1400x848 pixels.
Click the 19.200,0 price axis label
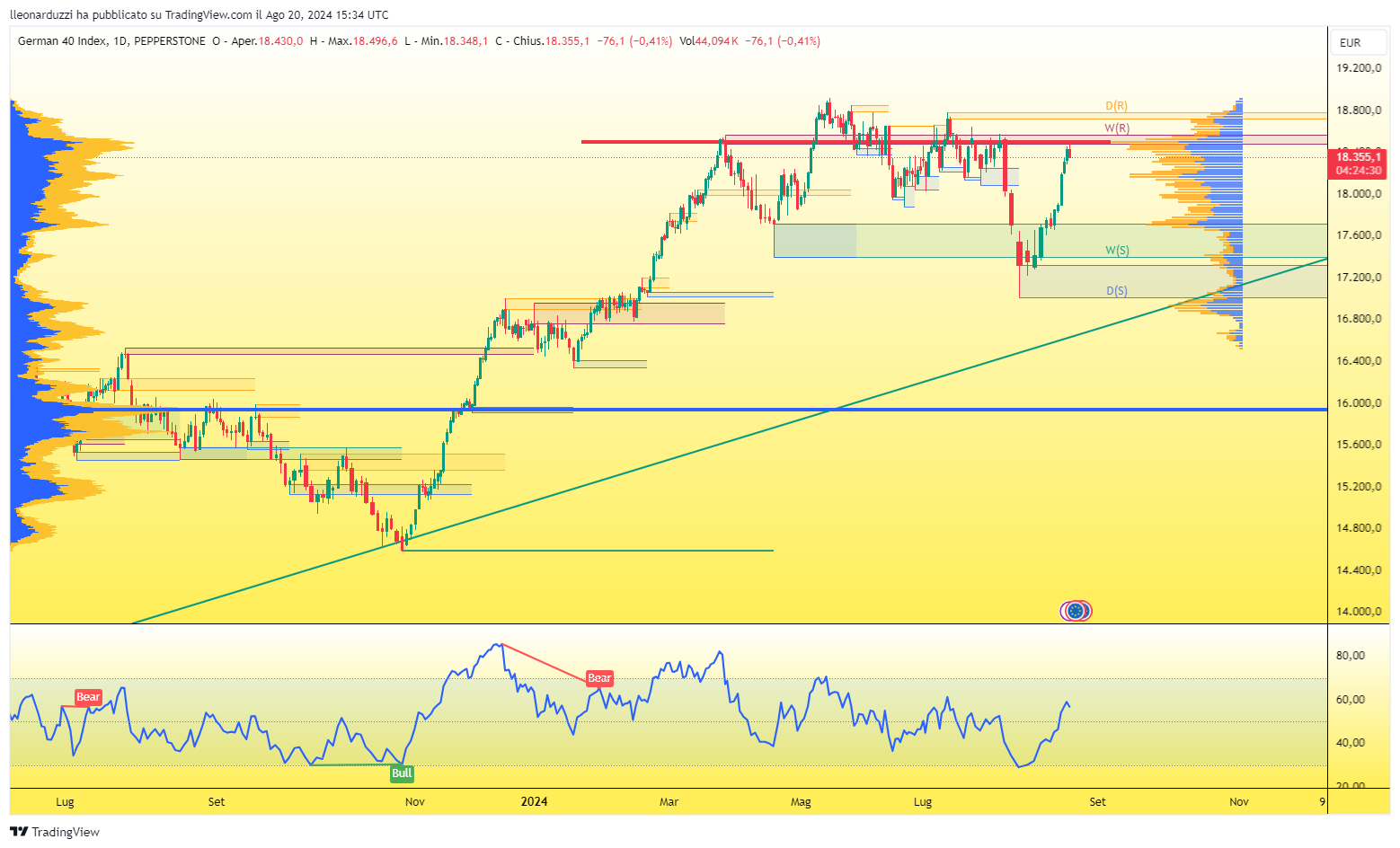1358,68
